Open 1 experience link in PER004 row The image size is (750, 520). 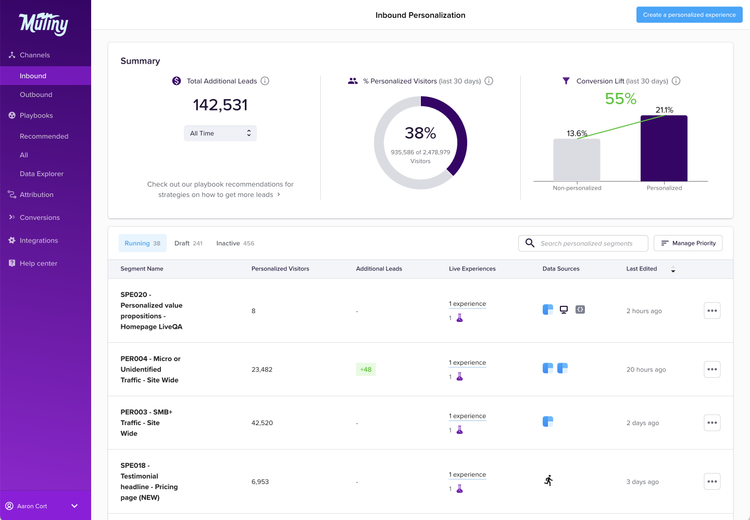tap(467, 363)
